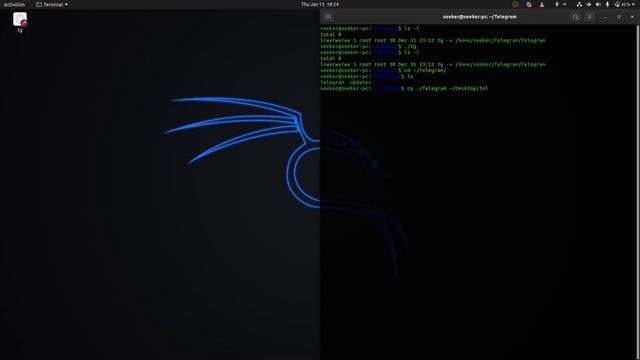Click the network connections icon in the top bar
Image resolution: width=640 pixels, height=360 pixels.
pos(579,4)
